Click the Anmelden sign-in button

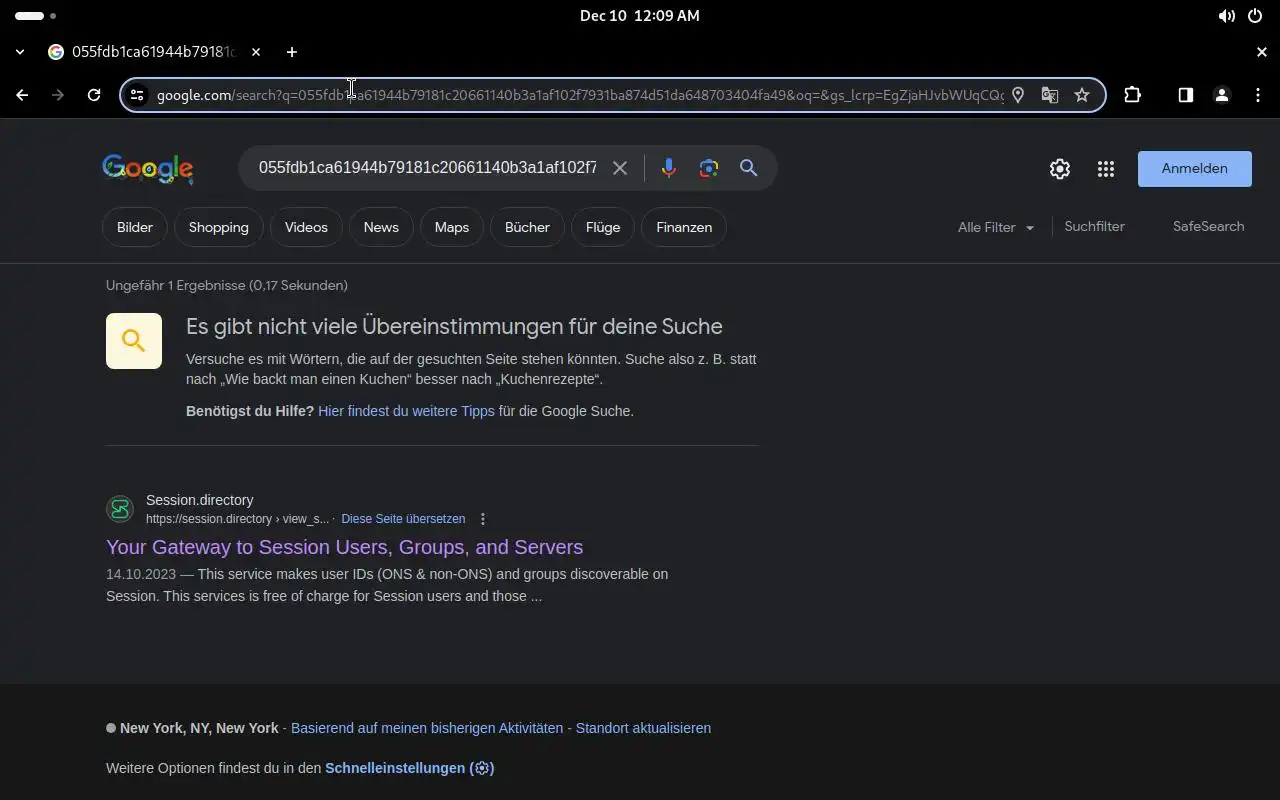(x=1194, y=169)
